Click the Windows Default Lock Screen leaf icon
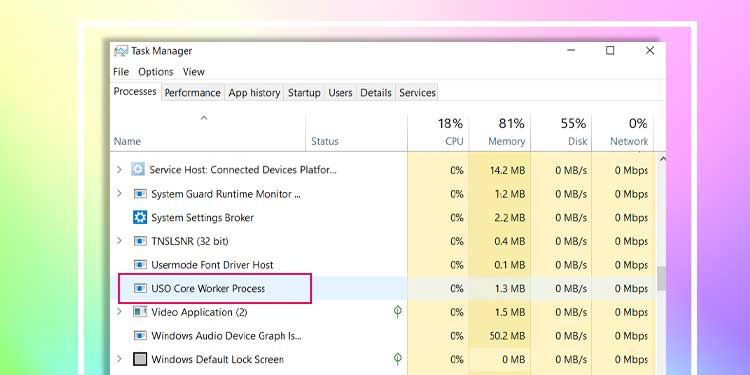 (397, 359)
